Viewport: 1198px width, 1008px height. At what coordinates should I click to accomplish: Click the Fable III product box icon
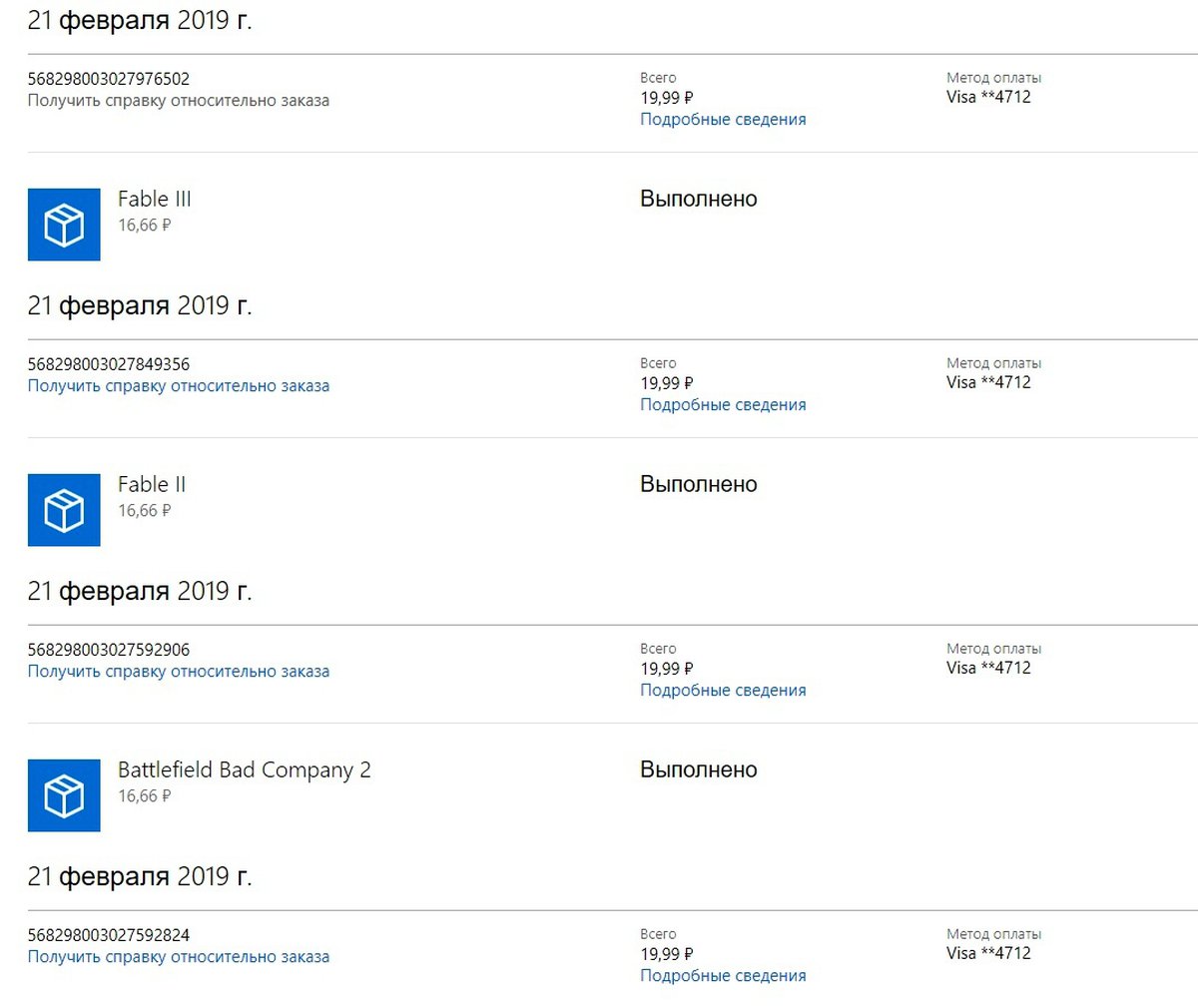(x=64, y=225)
